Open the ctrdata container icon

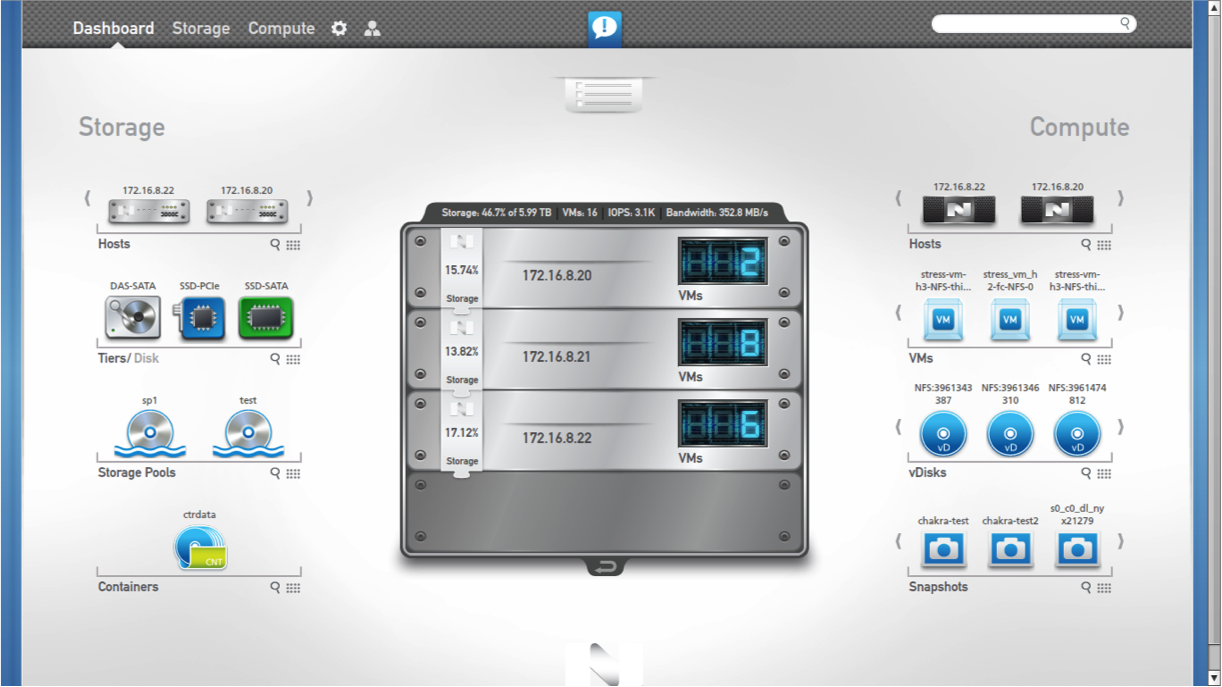pos(200,548)
